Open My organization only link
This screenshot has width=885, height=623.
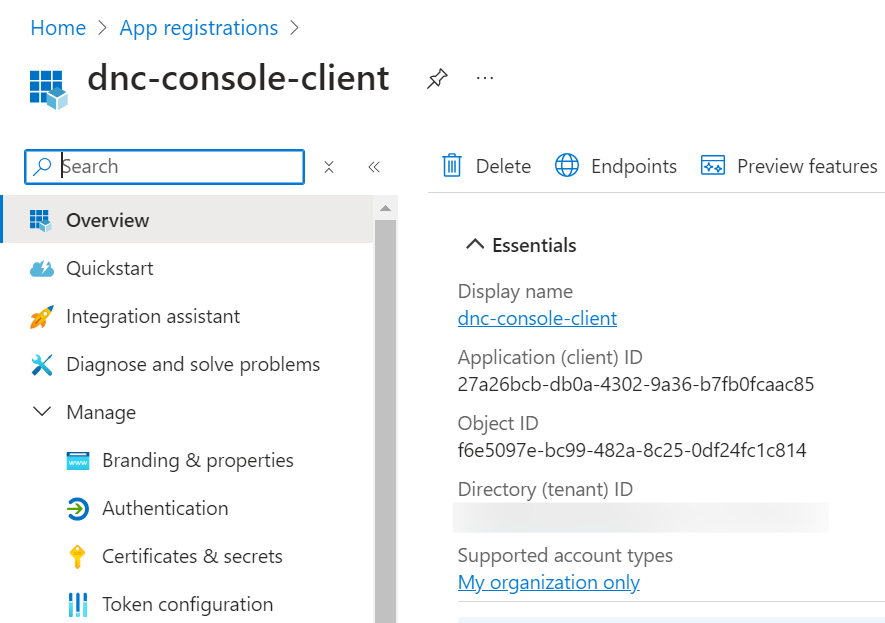[549, 582]
